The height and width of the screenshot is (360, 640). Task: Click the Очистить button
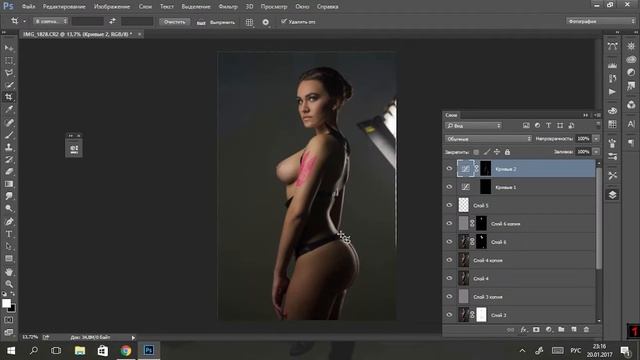pos(174,22)
